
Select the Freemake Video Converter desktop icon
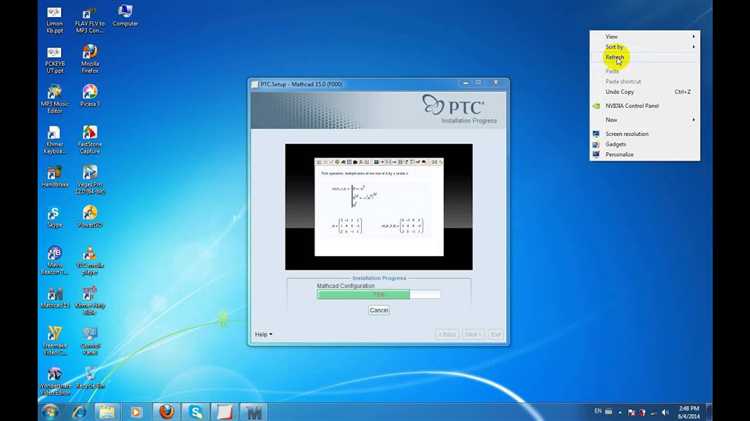coord(55,341)
